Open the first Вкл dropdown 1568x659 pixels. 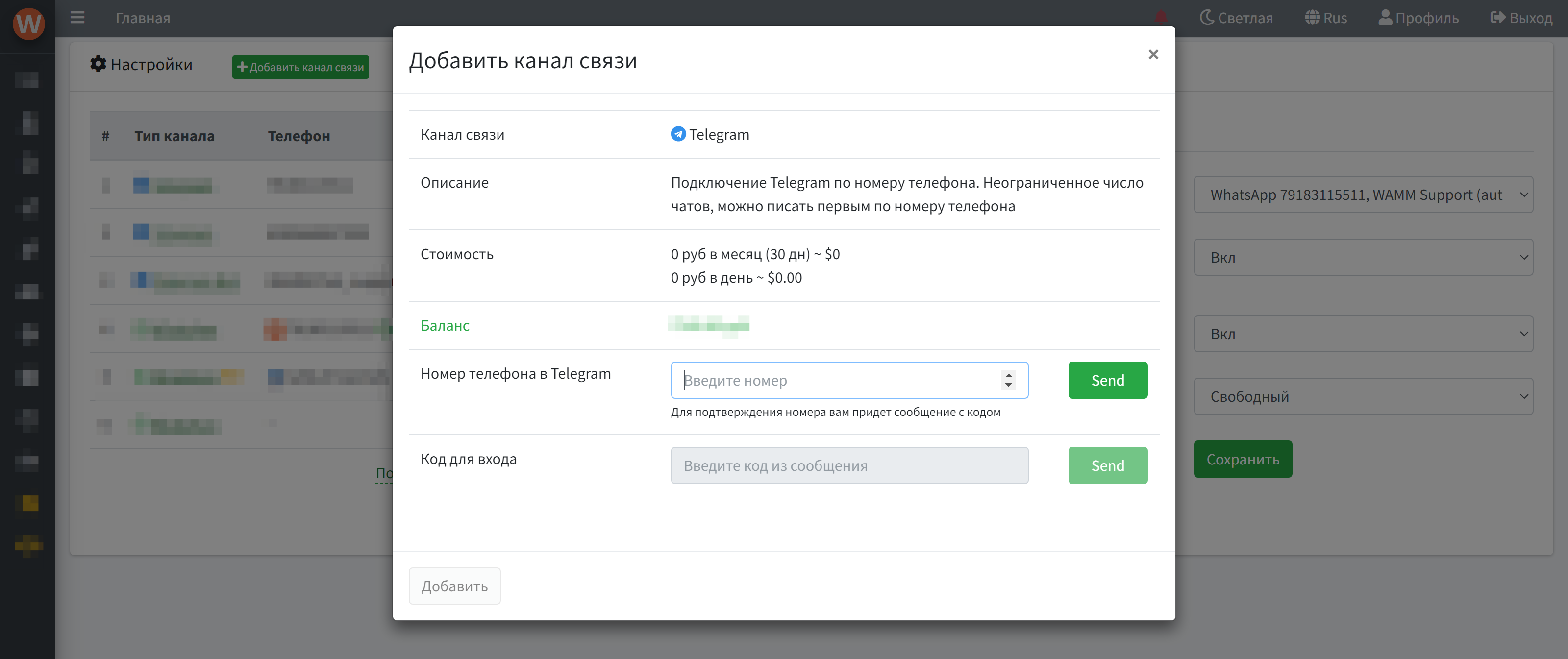tap(1363, 257)
